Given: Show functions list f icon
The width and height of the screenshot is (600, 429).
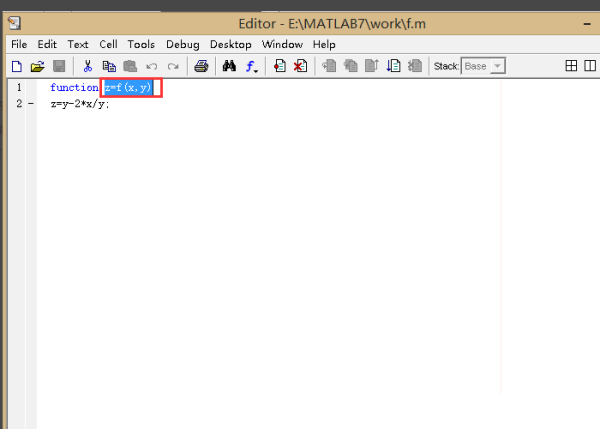Looking at the screenshot, I should (251, 67).
